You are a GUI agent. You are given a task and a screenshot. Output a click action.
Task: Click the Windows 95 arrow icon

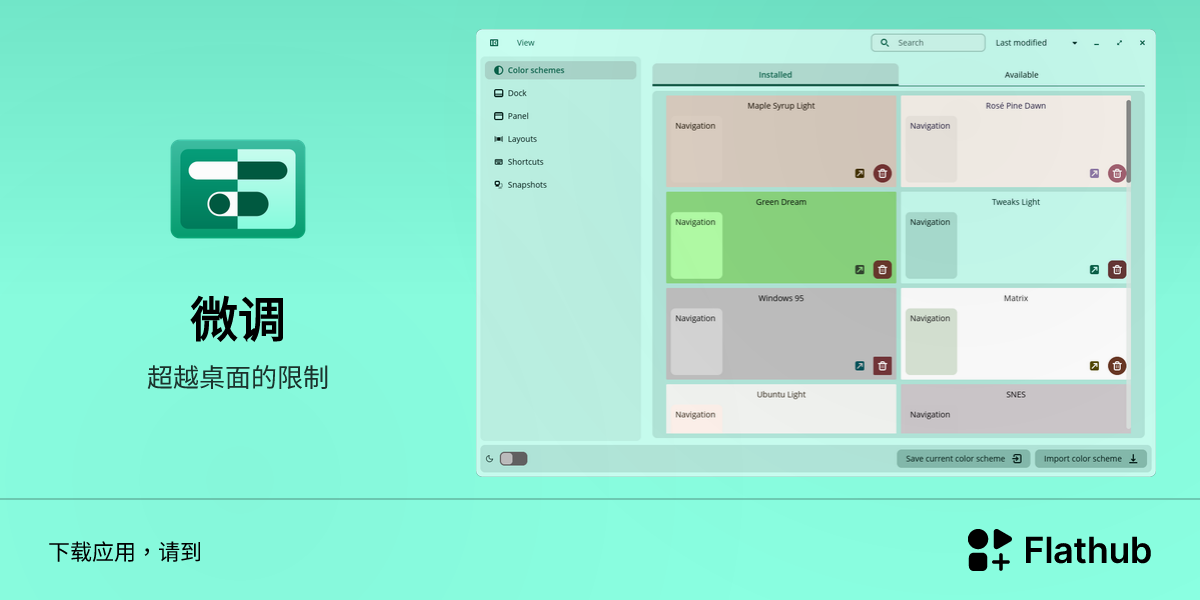click(x=859, y=366)
